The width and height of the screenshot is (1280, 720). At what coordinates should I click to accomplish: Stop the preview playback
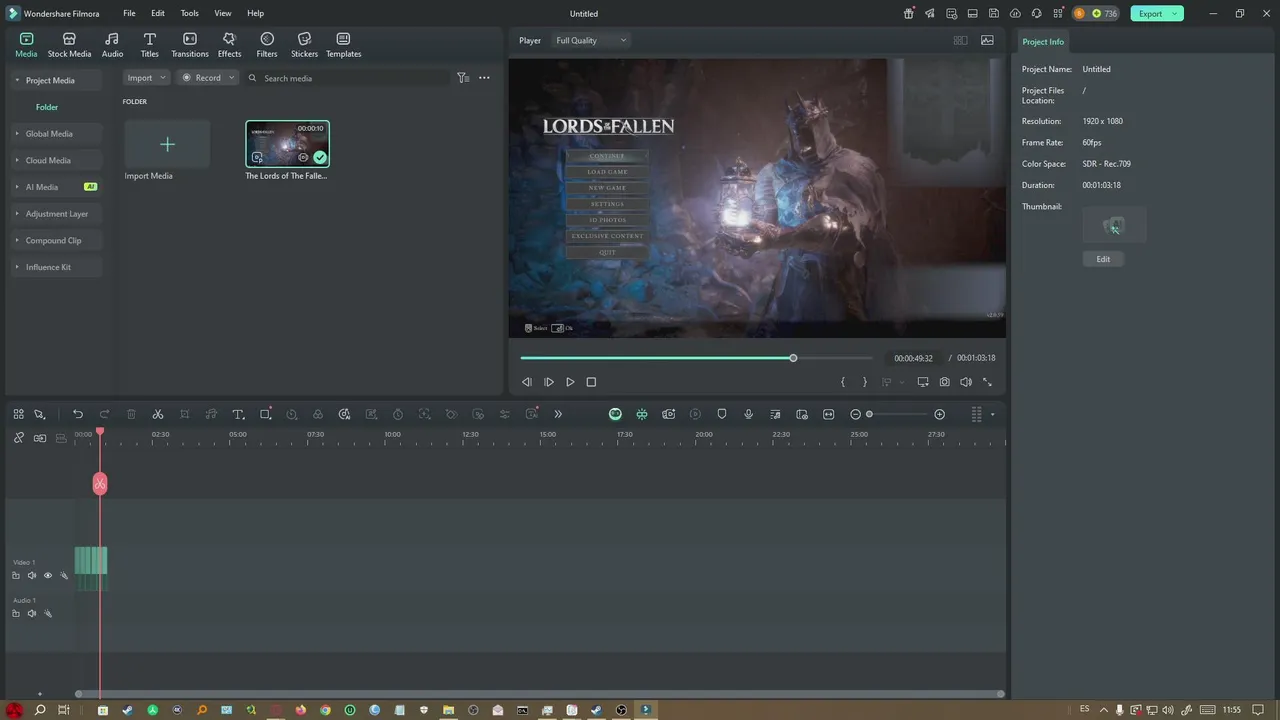591,382
